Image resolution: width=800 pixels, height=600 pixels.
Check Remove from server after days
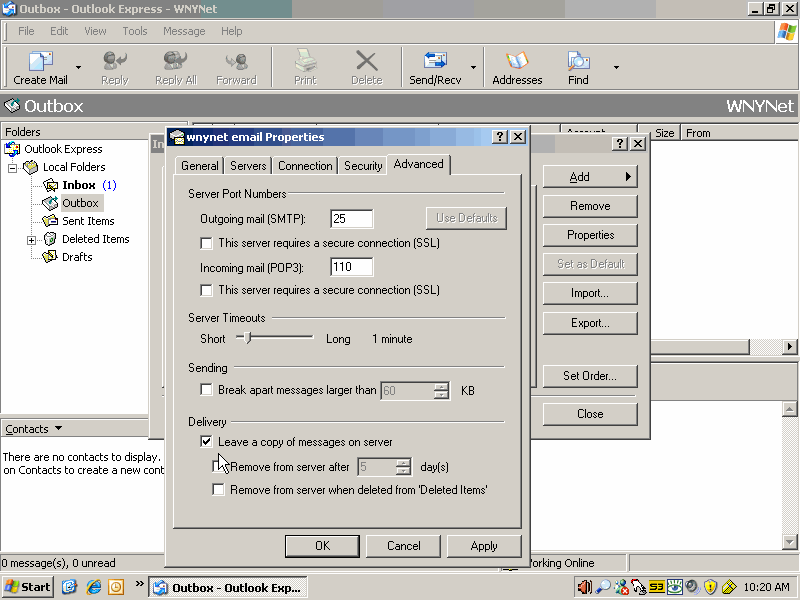[x=218, y=466]
